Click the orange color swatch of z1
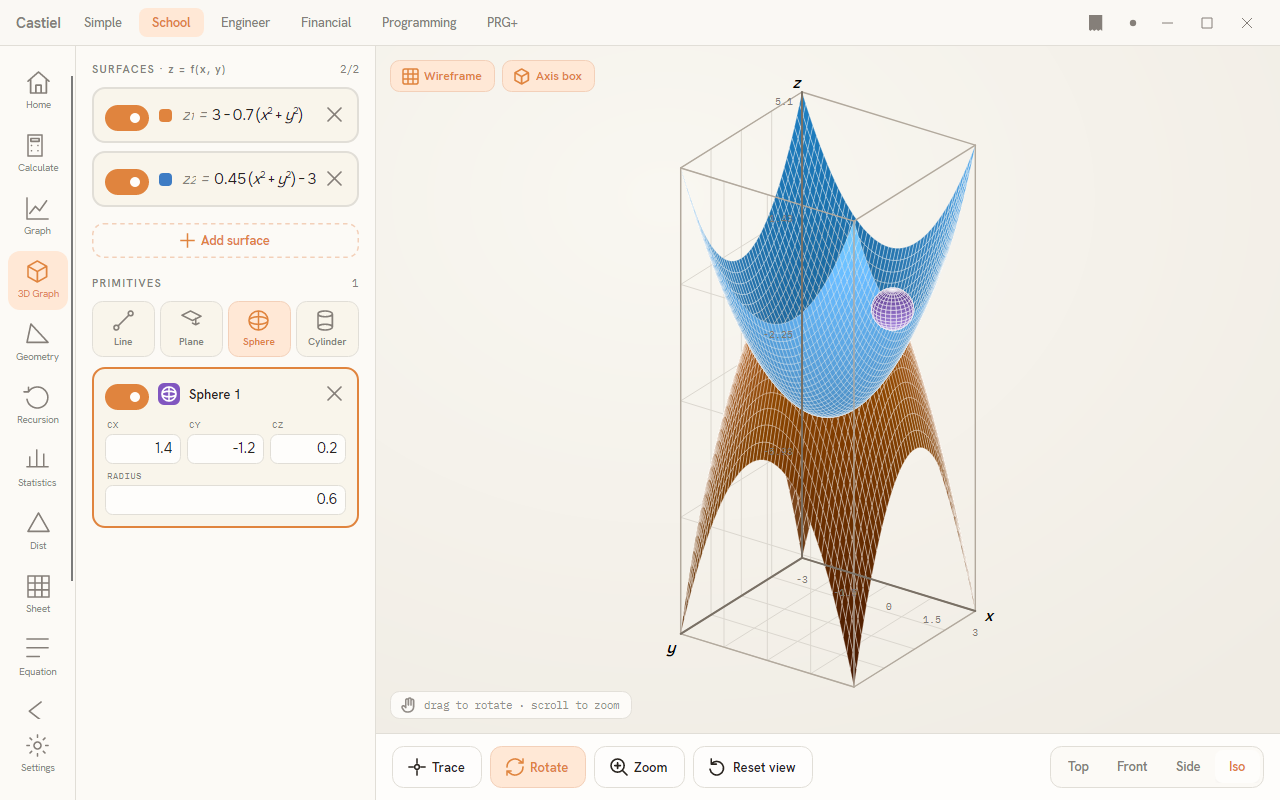This screenshot has height=800, width=1280. (x=166, y=116)
